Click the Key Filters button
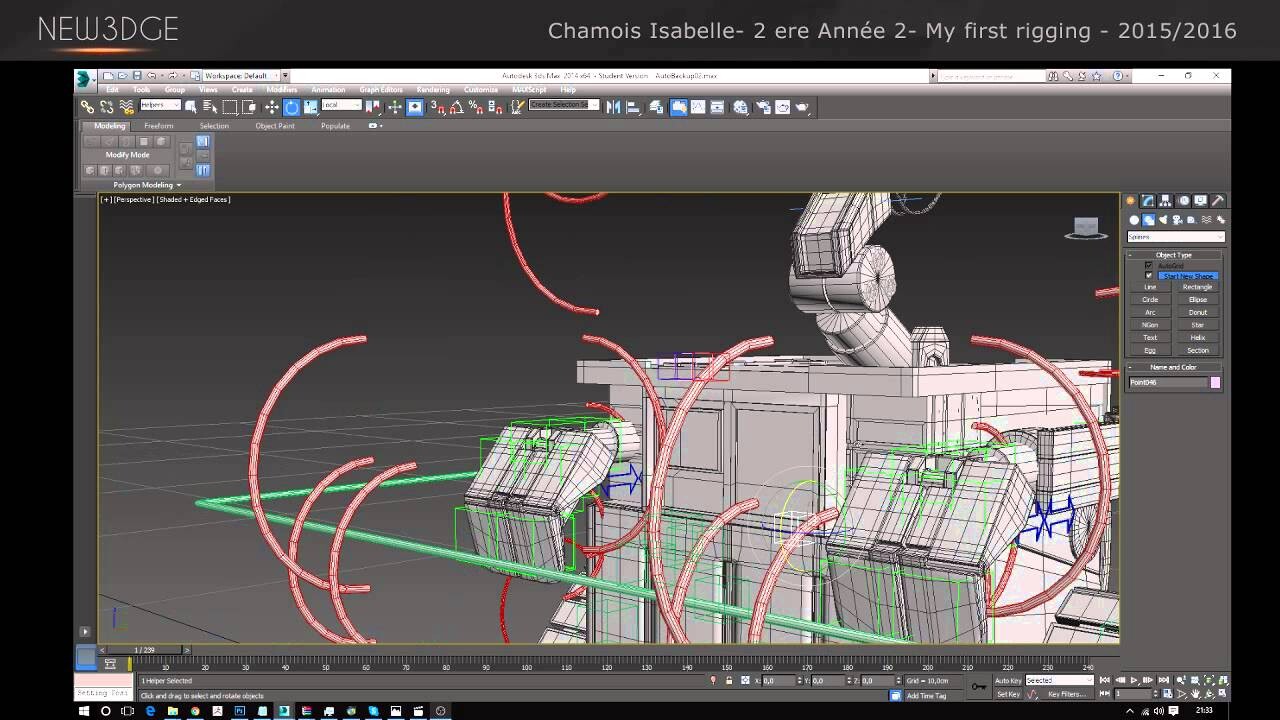 tap(1066, 694)
